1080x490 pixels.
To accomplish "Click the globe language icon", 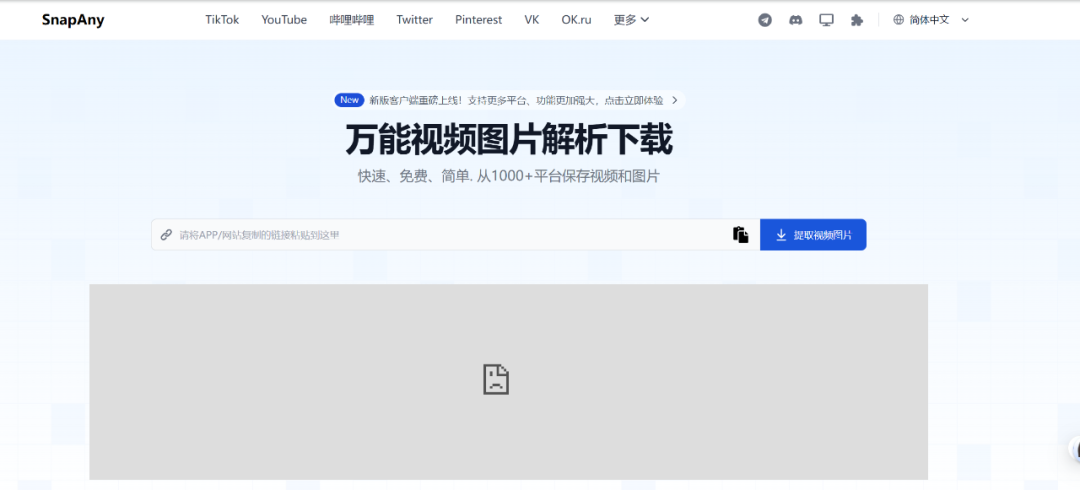I will coord(898,20).
